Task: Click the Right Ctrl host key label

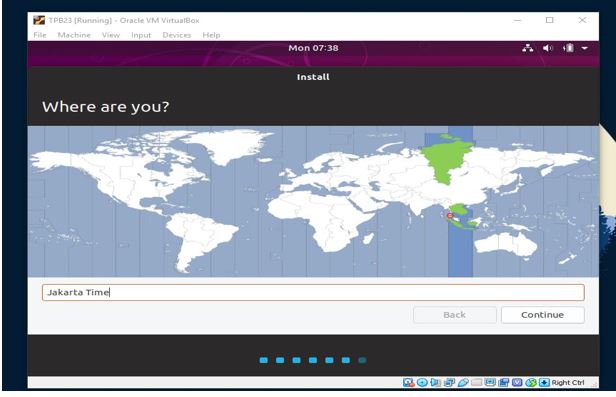Action: [568, 382]
